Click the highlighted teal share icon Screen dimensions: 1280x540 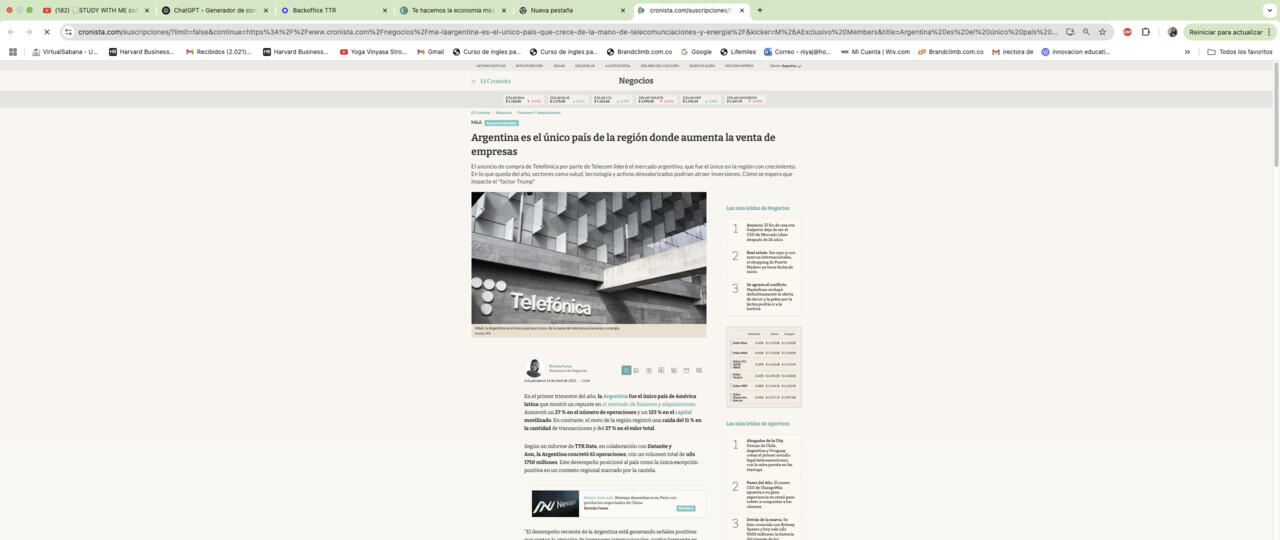click(x=626, y=370)
